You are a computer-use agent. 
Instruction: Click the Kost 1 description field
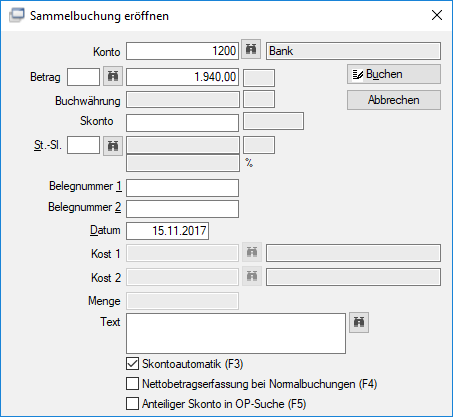(353, 253)
